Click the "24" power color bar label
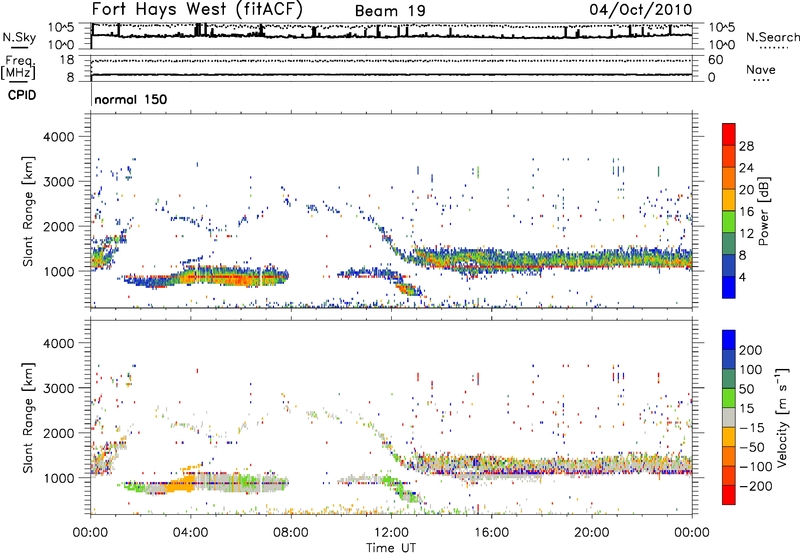The image size is (800, 554). pos(746,168)
